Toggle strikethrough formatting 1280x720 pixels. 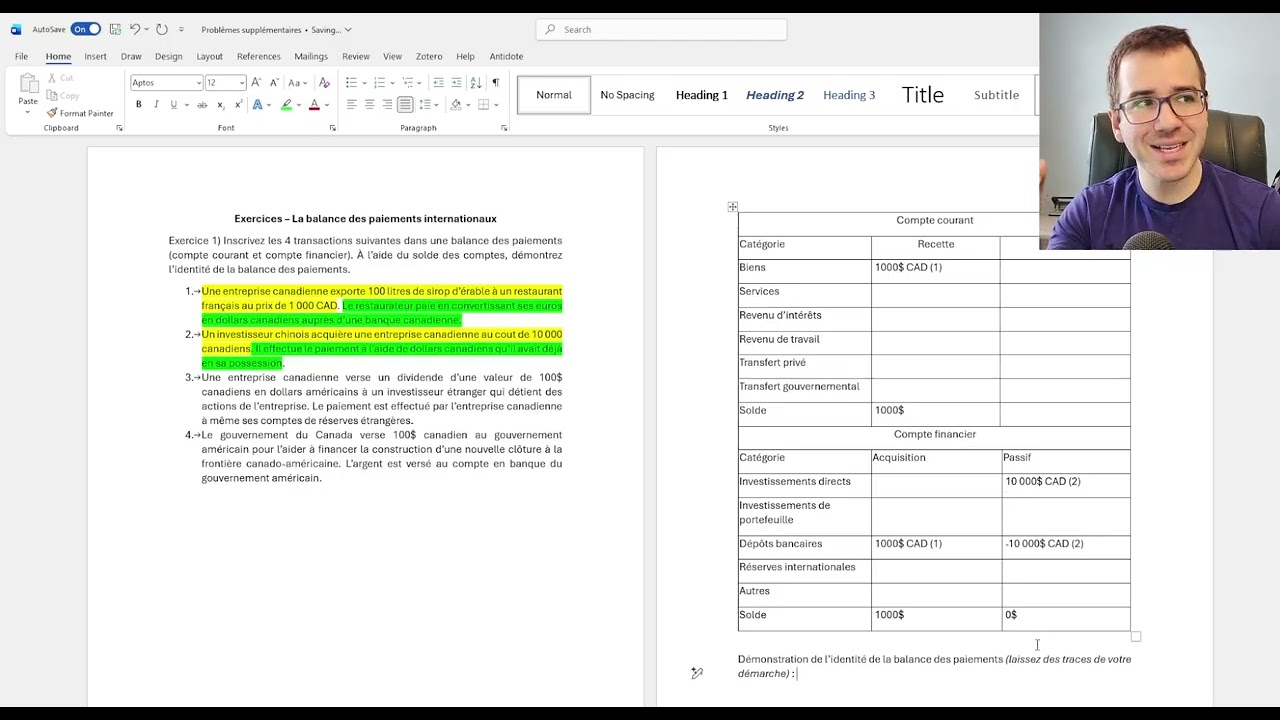coord(202,105)
